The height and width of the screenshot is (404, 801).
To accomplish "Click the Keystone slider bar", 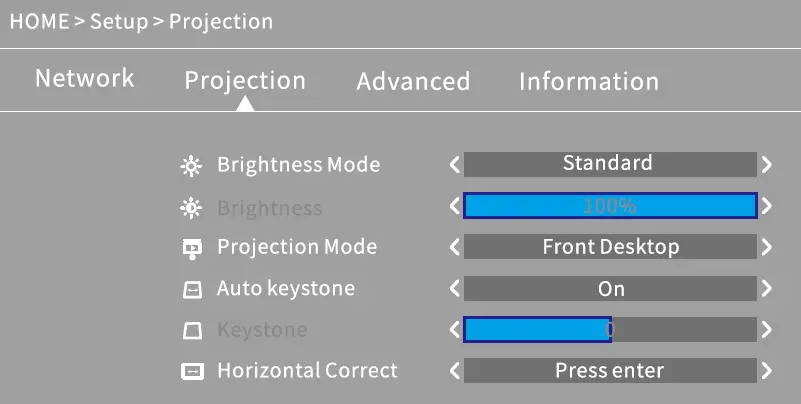I will [x=610, y=329].
